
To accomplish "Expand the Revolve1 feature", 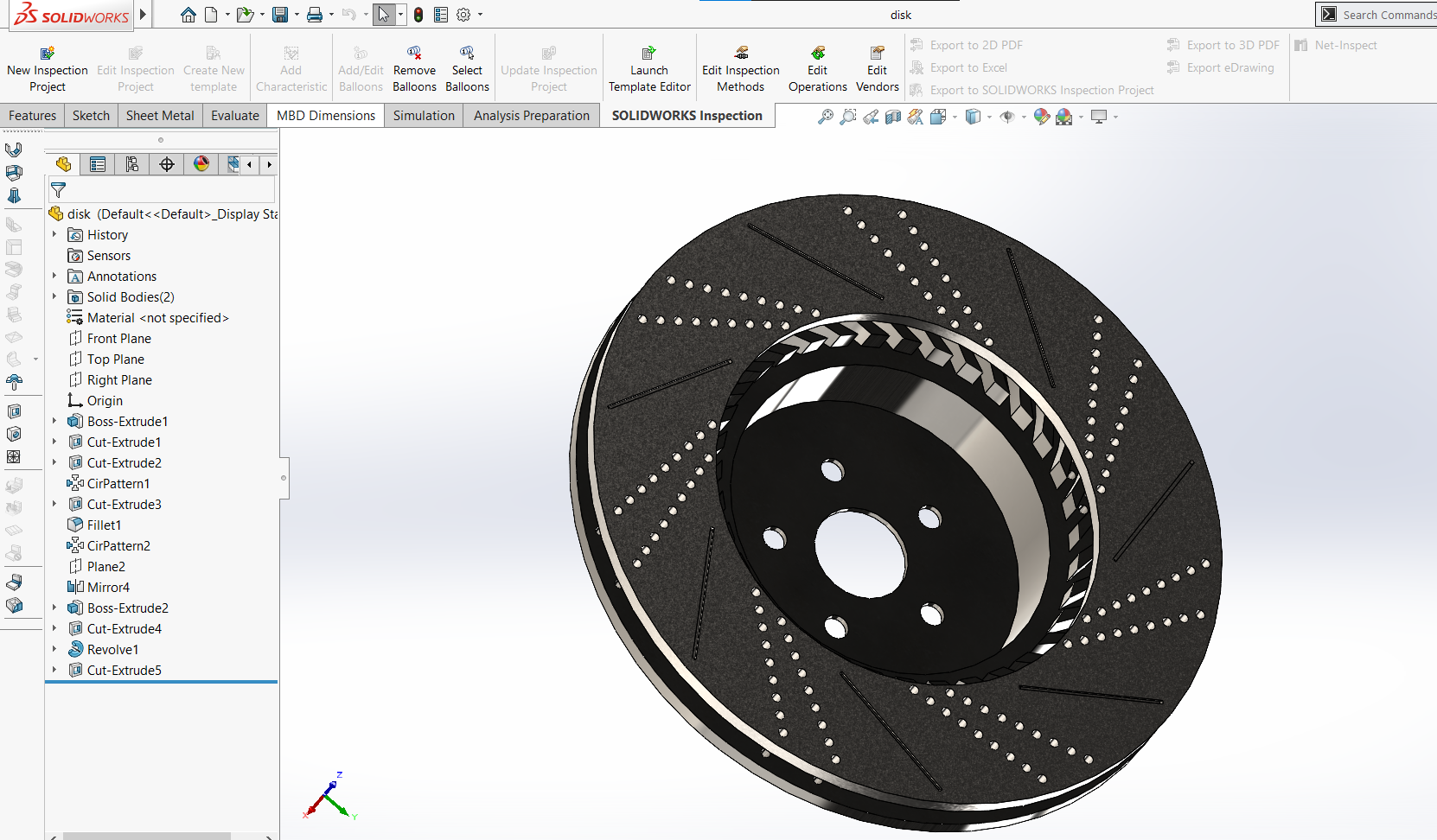I will point(54,649).
